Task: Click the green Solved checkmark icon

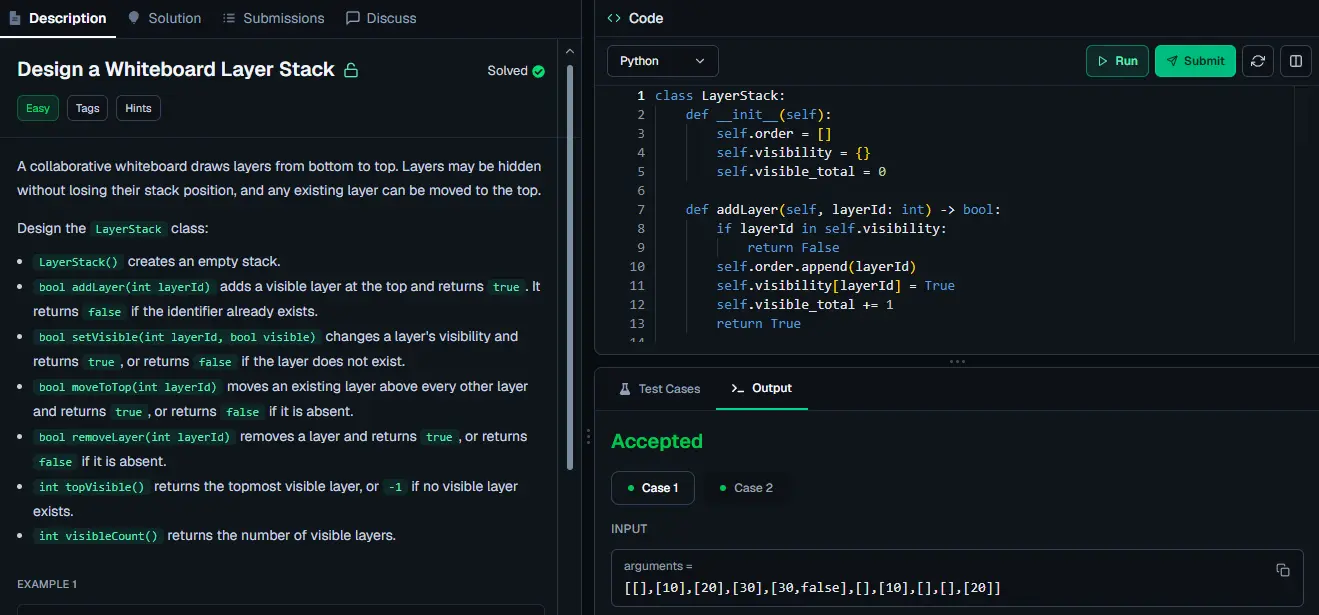Action: pos(539,71)
